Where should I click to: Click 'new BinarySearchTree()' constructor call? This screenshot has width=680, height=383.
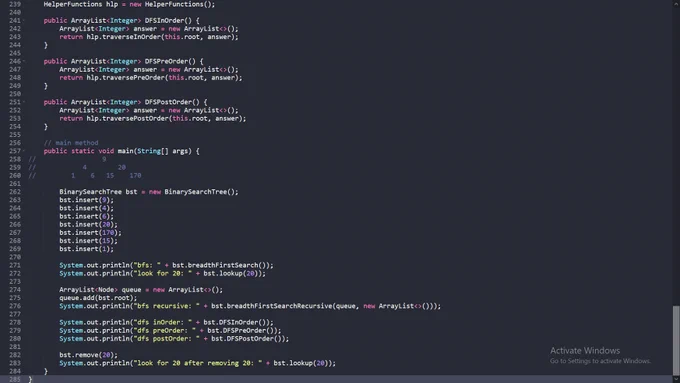193,192
